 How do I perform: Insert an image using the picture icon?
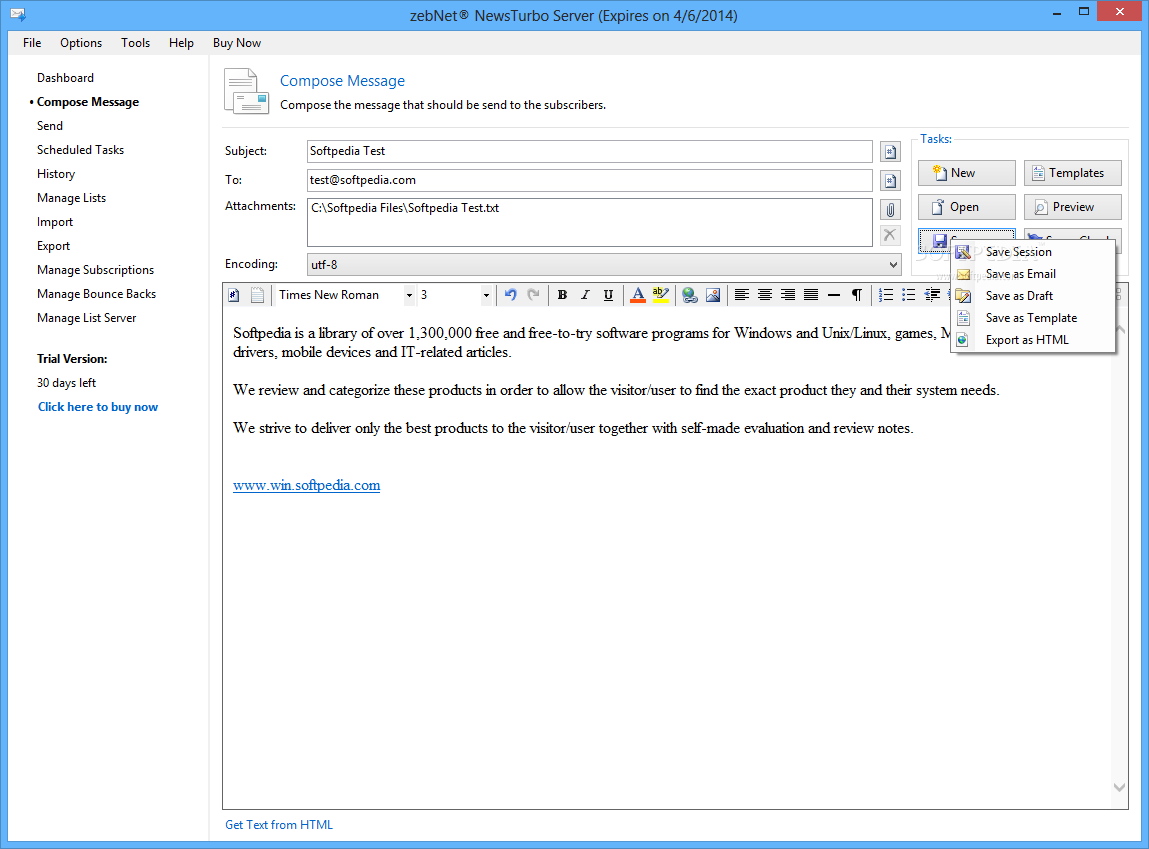tap(712, 295)
